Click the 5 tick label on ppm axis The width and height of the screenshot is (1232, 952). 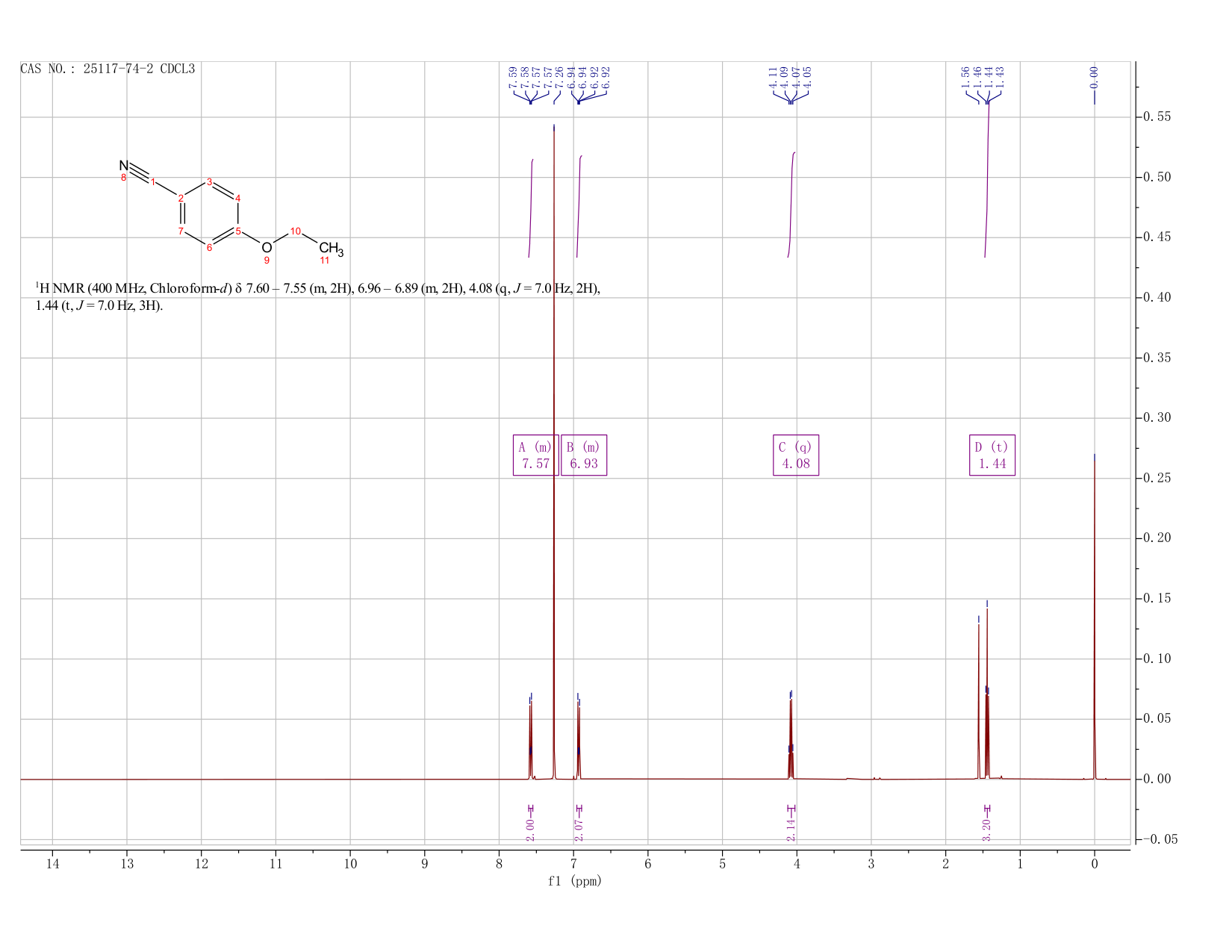(722, 864)
